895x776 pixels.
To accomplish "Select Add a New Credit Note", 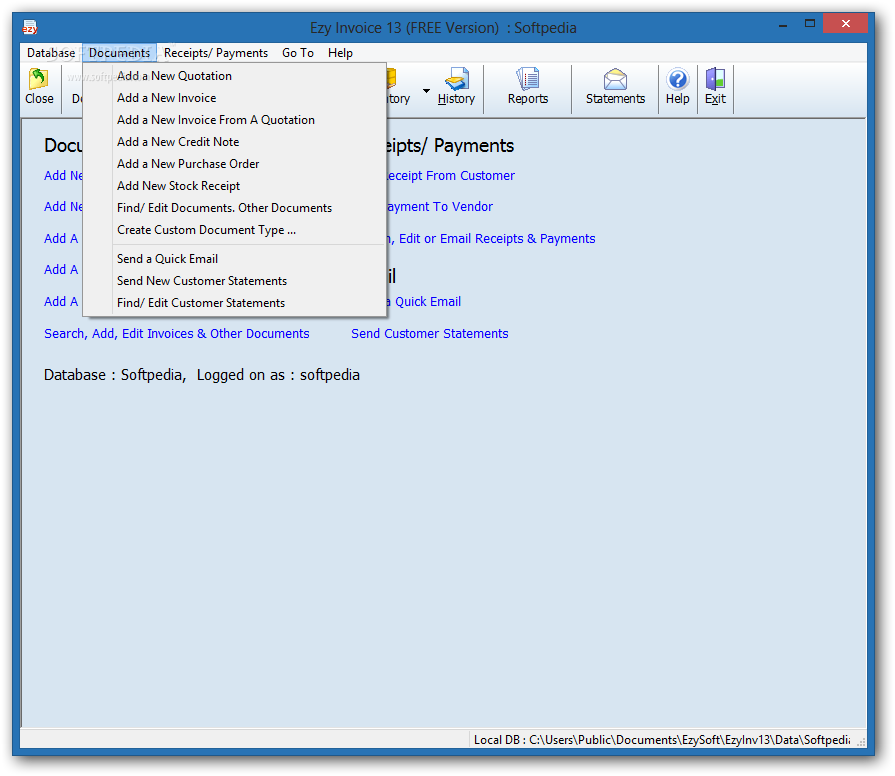I will (x=235, y=142).
